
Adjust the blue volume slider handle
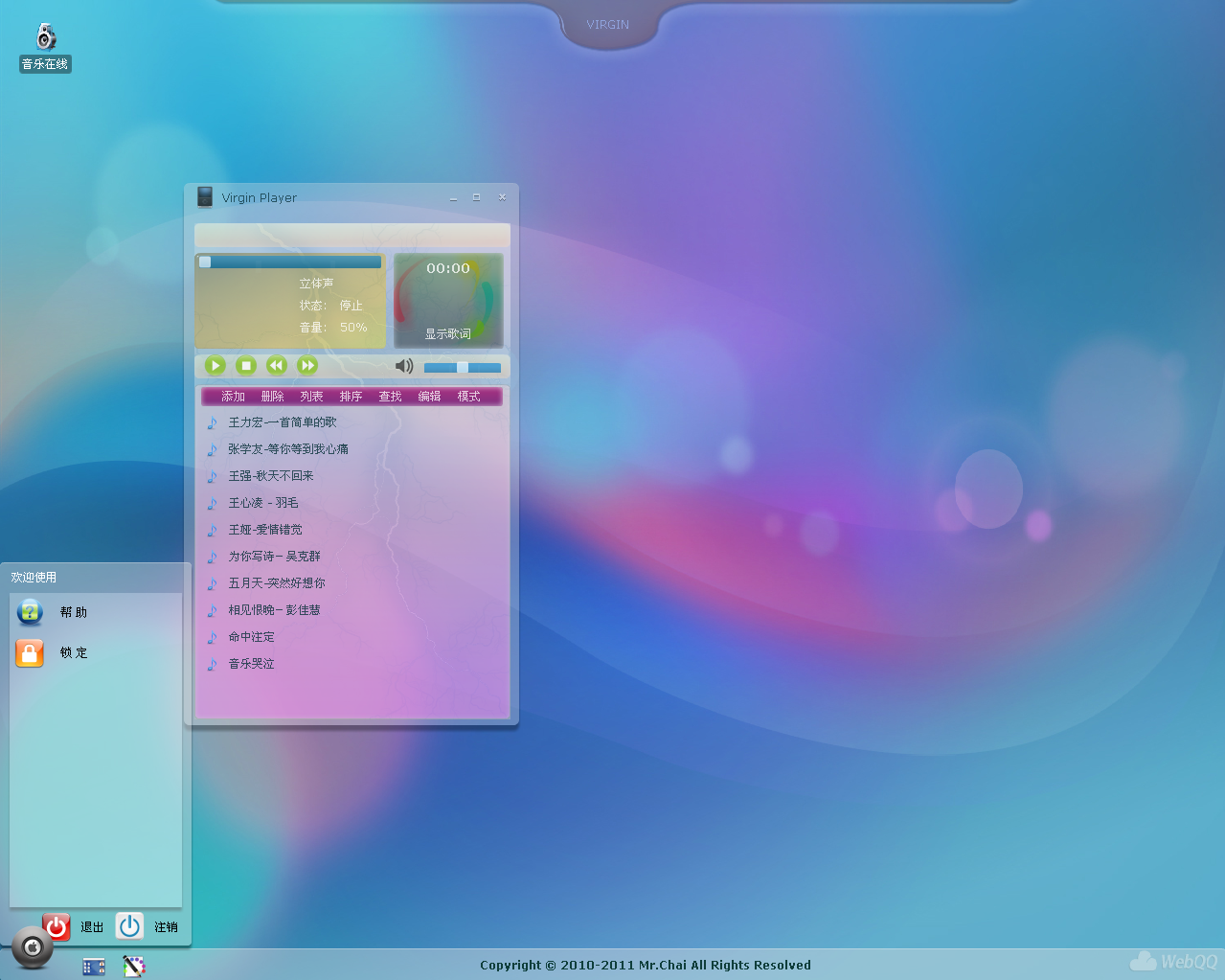[463, 367]
